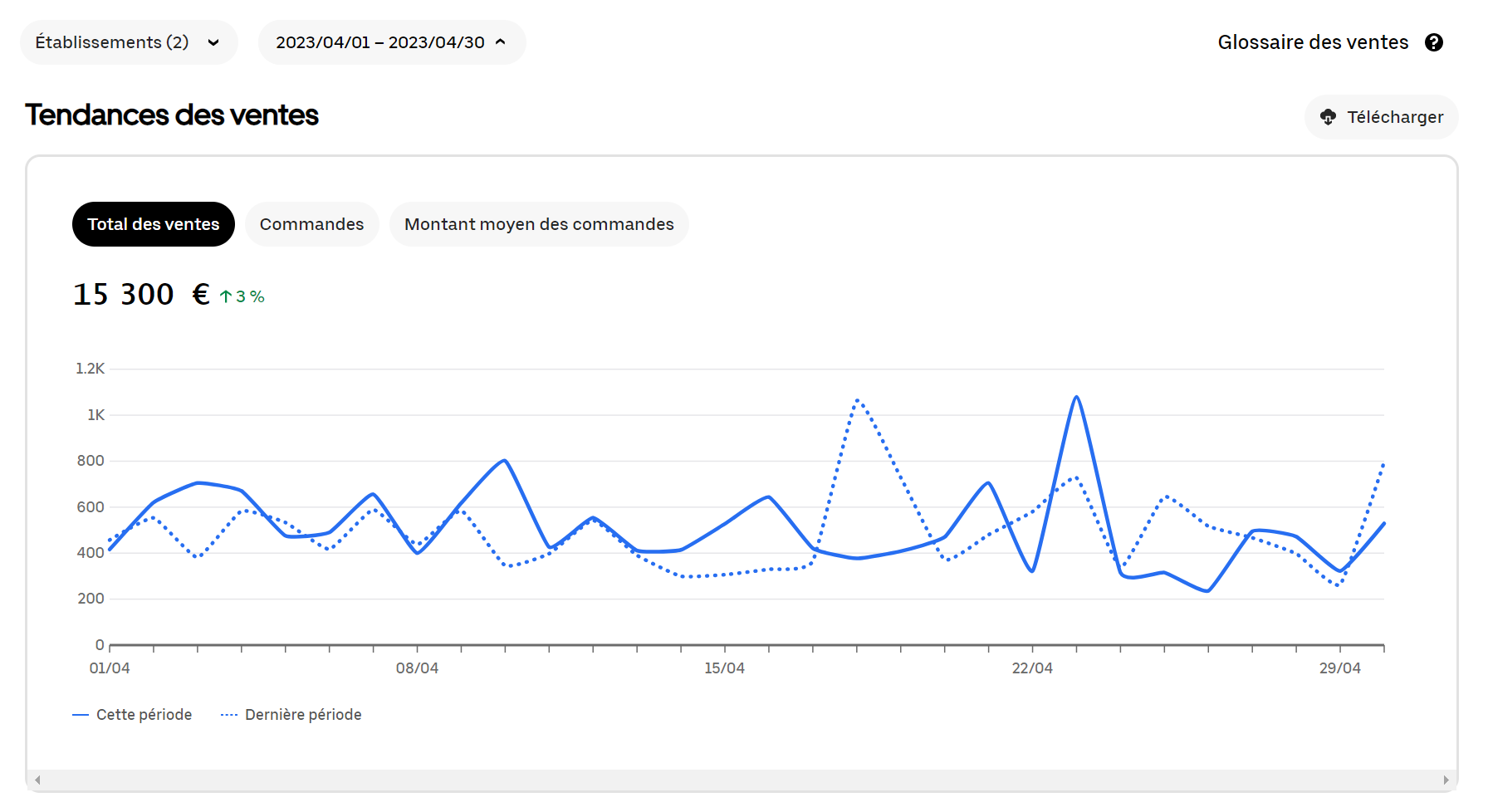The width and height of the screenshot is (1488, 812).
Task: Click the scrollbar right arrow
Action: (x=1446, y=780)
